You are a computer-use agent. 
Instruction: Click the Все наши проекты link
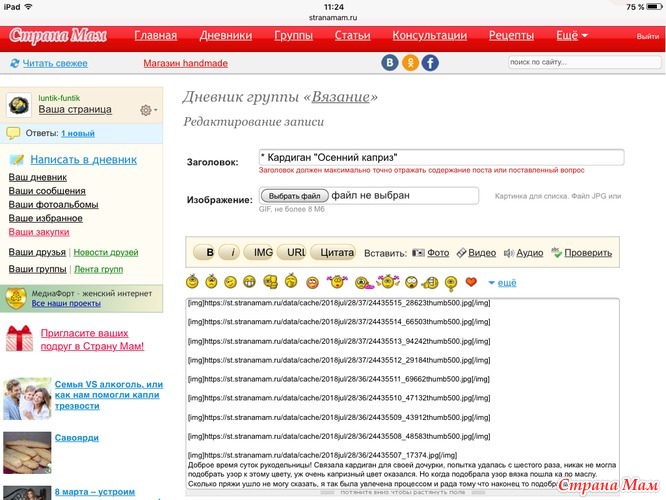66,303
